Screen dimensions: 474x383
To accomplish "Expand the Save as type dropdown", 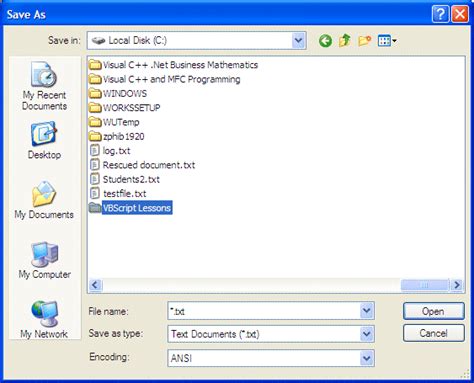I will (x=367, y=334).
